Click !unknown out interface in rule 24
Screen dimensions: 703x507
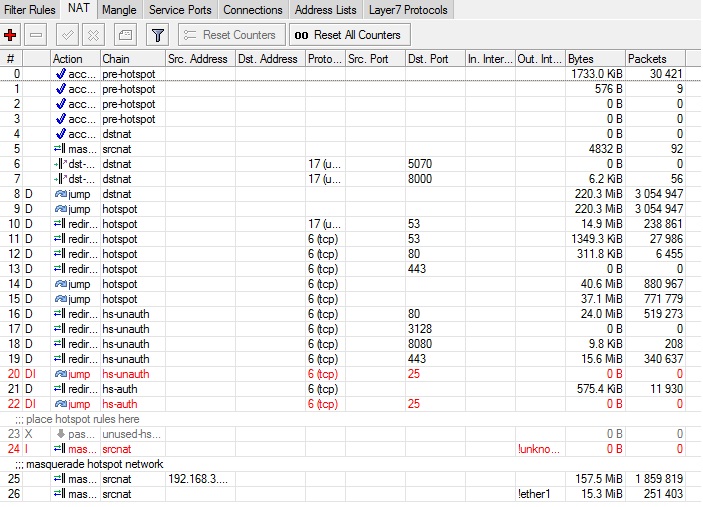(538, 449)
